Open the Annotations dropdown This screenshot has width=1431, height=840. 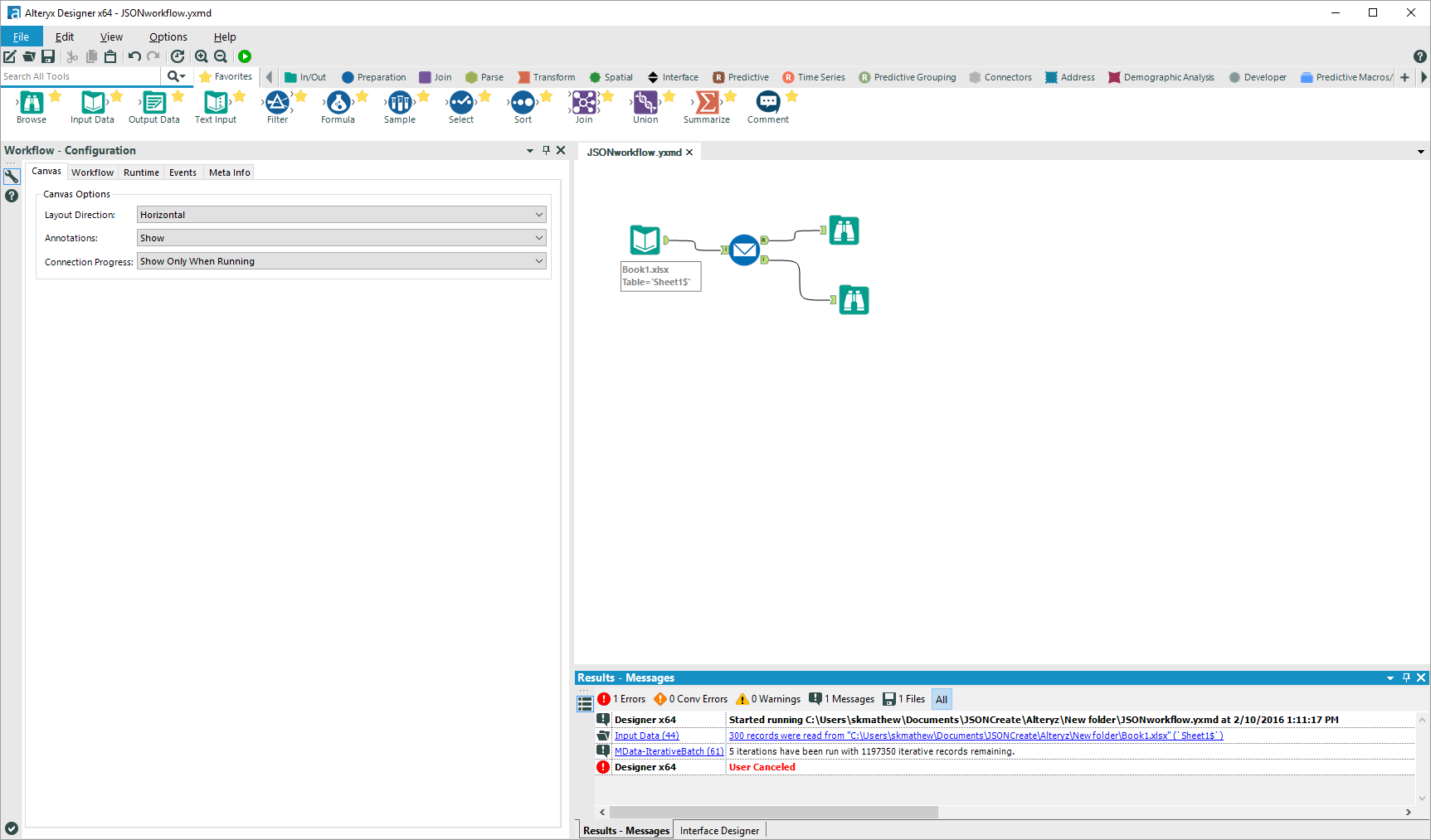341,238
